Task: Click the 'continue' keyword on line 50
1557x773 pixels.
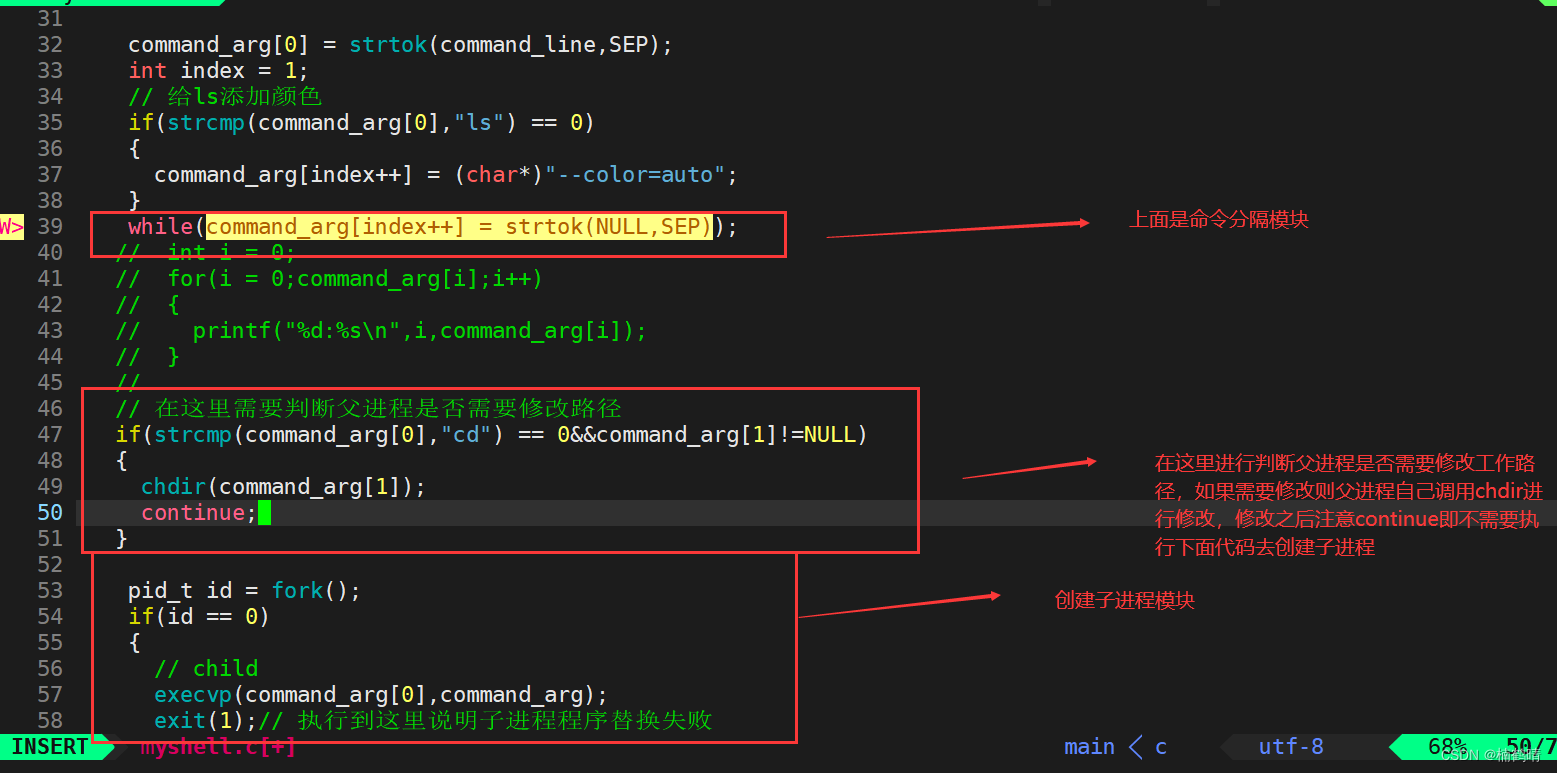Action: (x=193, y=513)
